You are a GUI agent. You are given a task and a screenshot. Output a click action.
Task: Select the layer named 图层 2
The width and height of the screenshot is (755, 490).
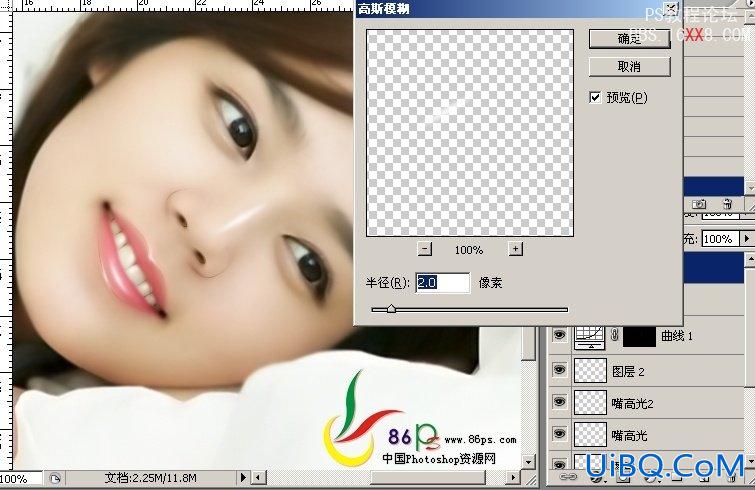pos(628,372)
